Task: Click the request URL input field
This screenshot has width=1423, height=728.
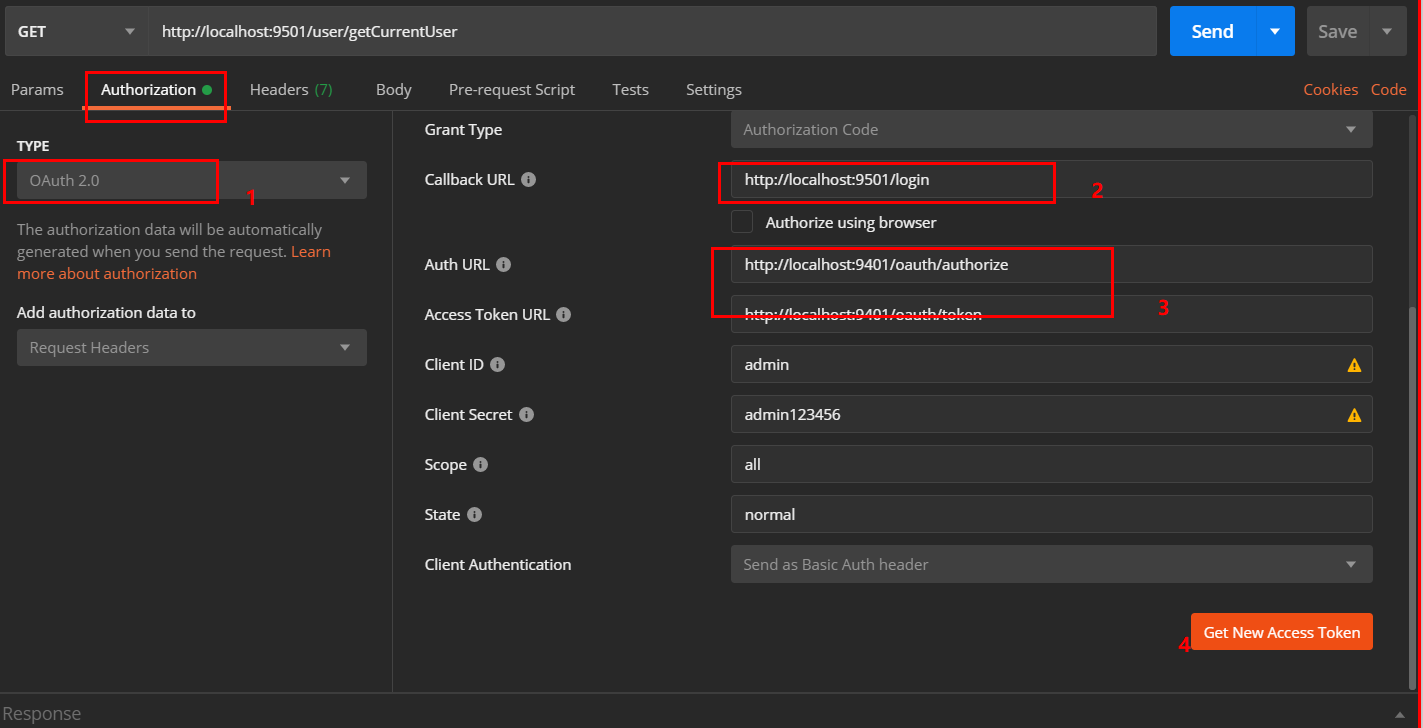Action: pos(652,32)
